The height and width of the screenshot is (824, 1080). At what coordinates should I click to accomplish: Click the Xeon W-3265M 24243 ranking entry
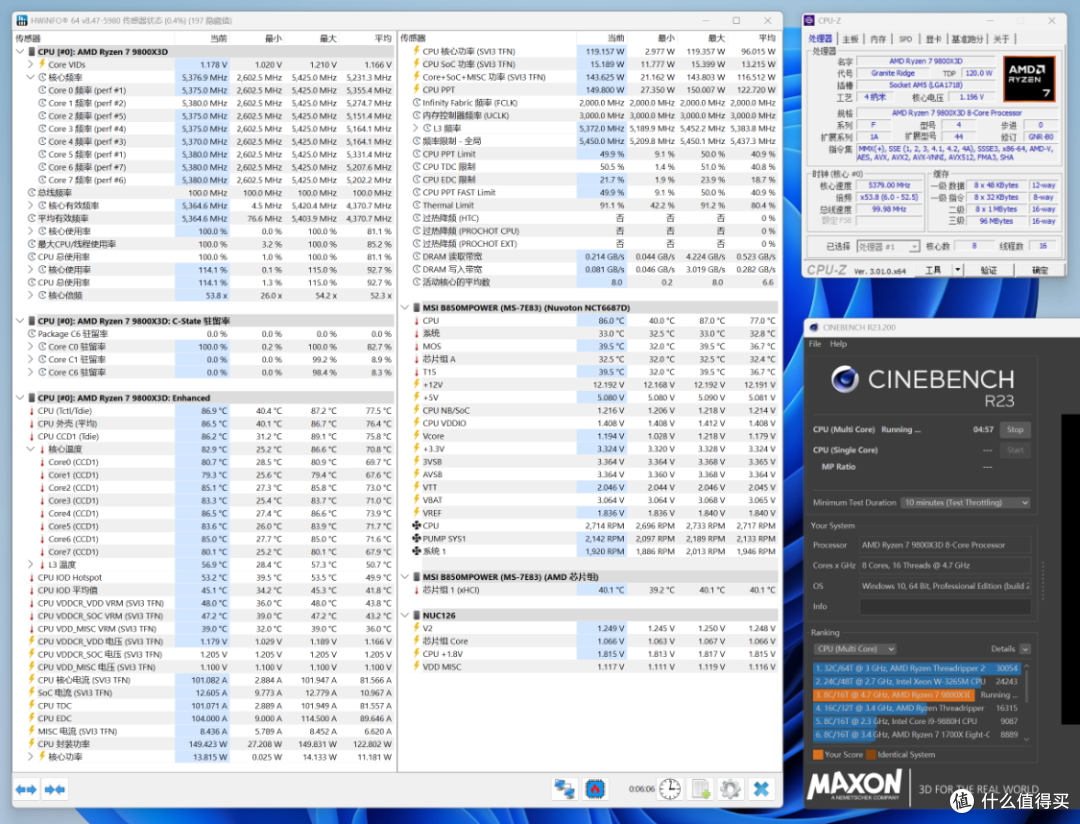[917, 681]
